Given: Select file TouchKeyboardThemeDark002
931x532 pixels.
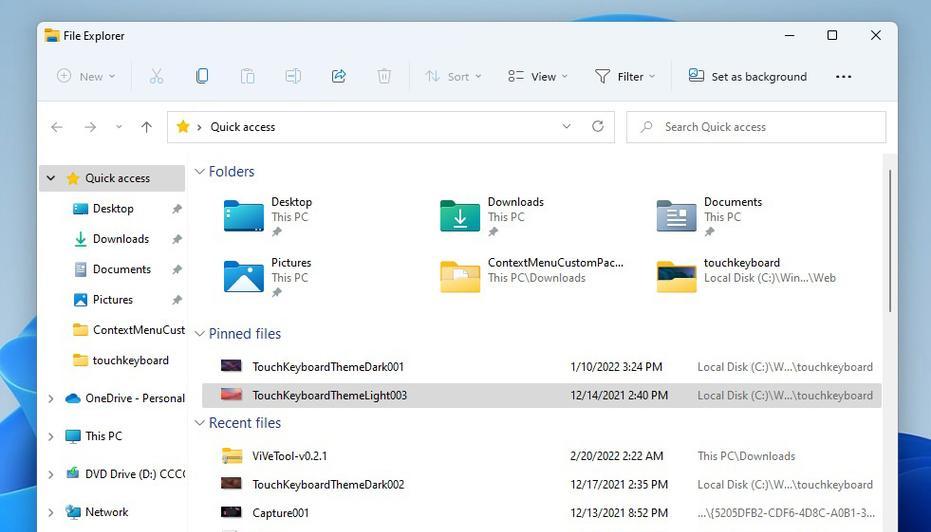Looking at the screenshot, I should coord(542,484).
